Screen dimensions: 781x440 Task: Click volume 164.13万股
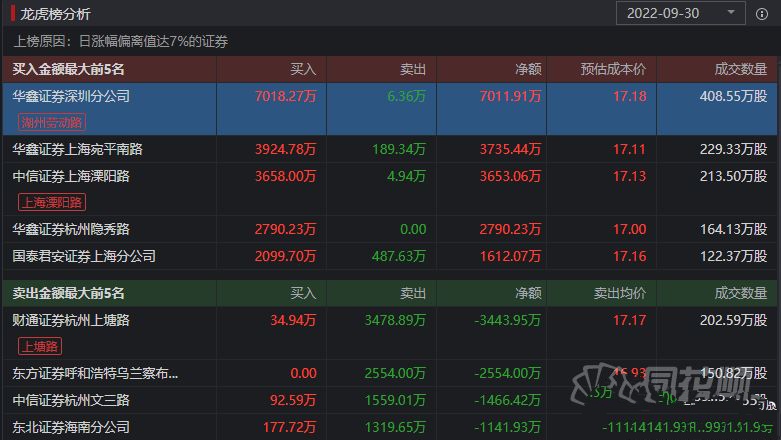(x=733, y=229)
